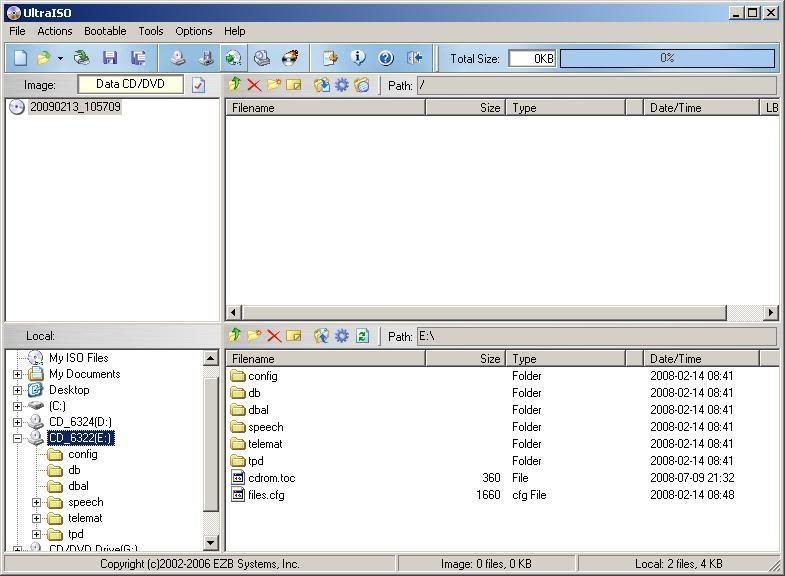Screen dimensions: 785x576
Task: Create a new image with the New icon
Action: tap(21, 58)
